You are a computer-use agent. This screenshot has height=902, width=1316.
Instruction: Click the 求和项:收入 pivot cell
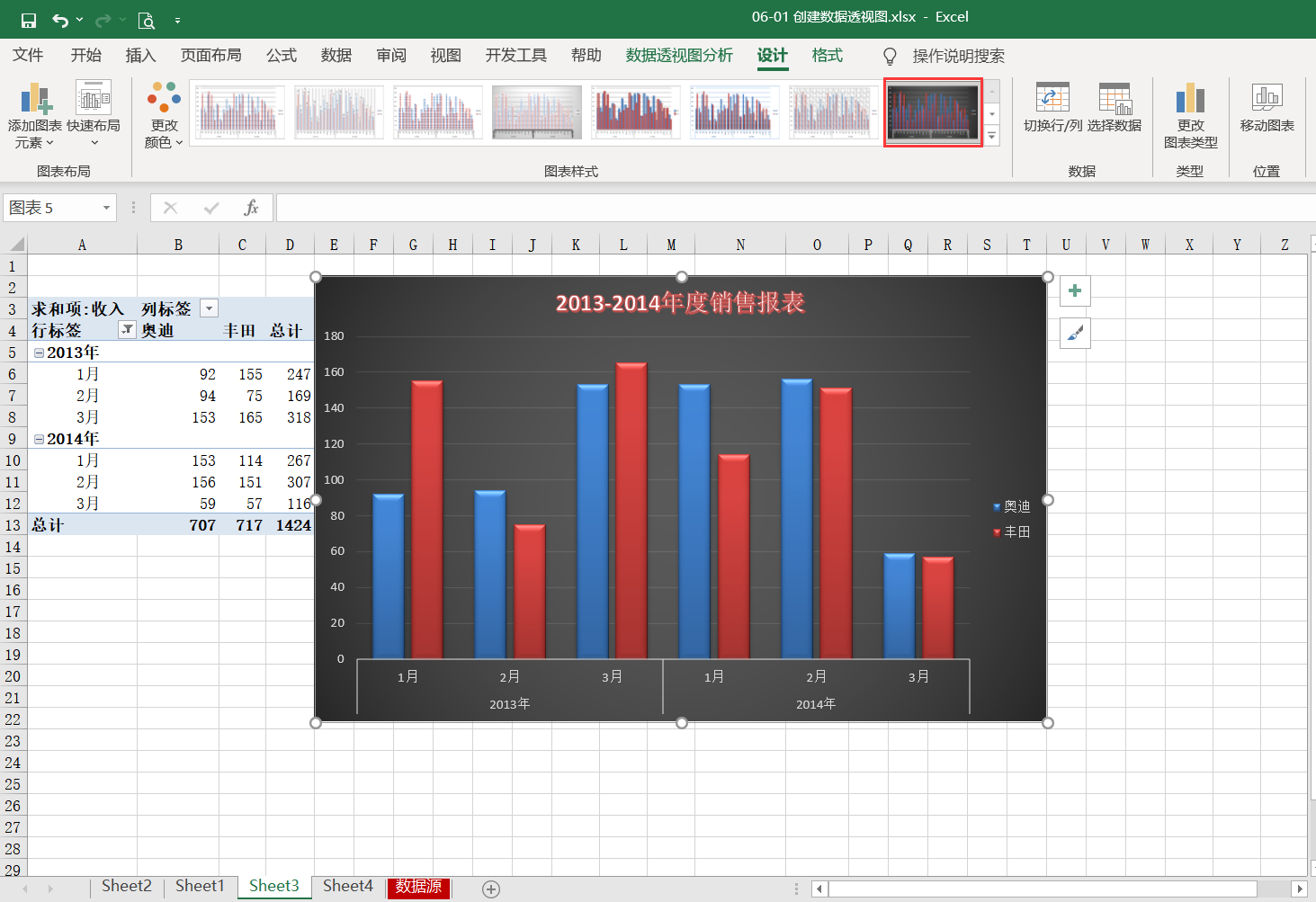coord(82,308)
